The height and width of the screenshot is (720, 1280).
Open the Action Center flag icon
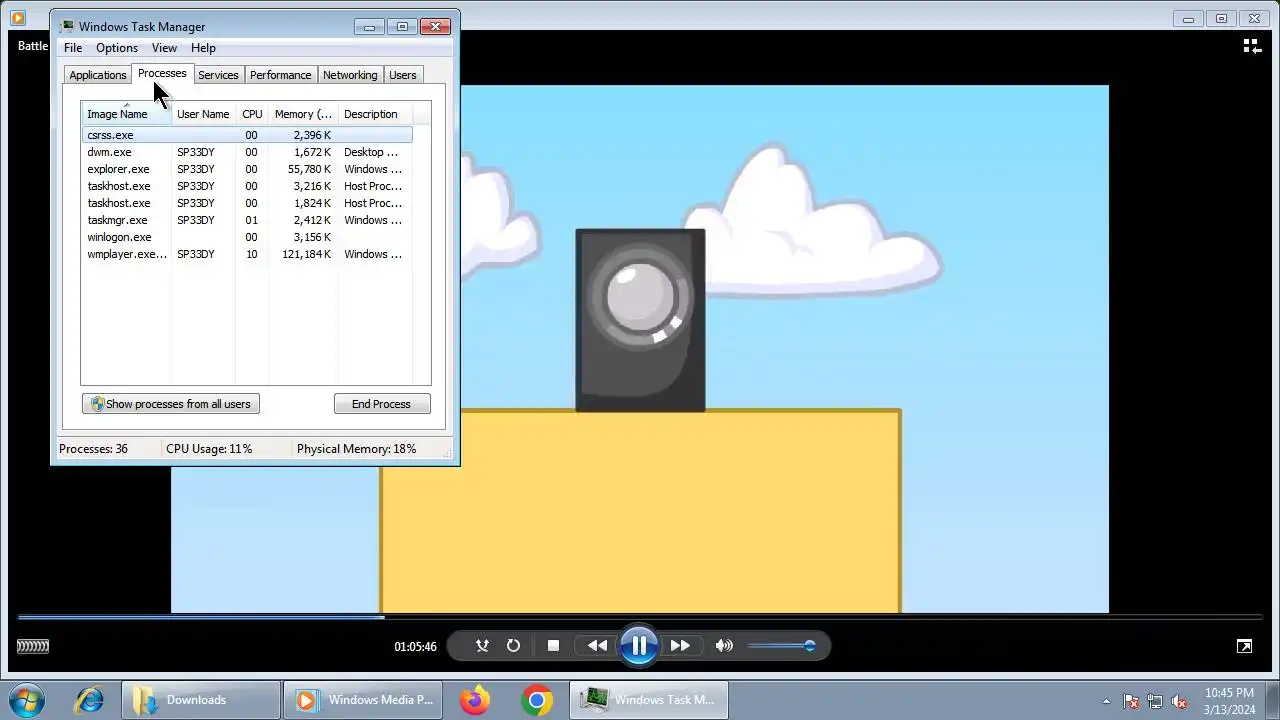[x=1131, y=701]
